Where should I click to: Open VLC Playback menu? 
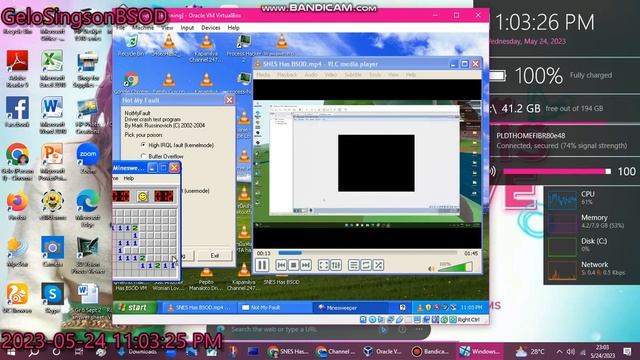[x=287, y=75]
